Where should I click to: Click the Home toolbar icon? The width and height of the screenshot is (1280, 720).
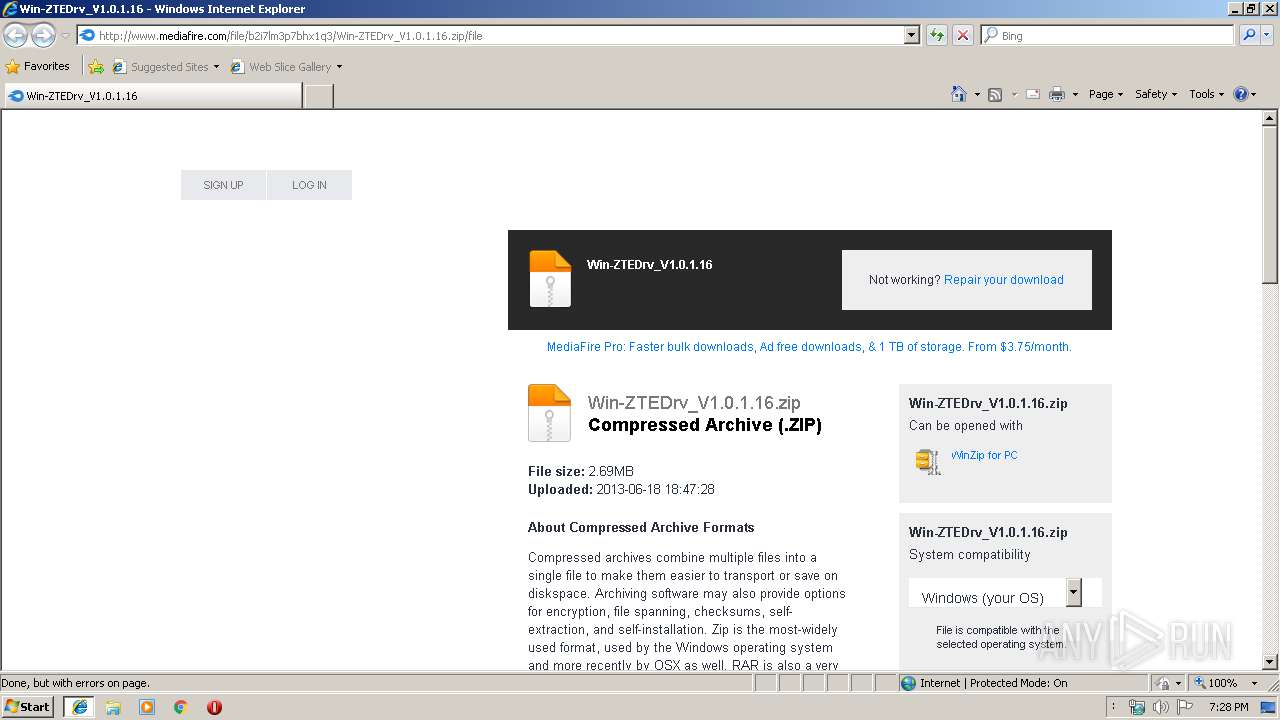pyautogui.click(x=958, y=94)
